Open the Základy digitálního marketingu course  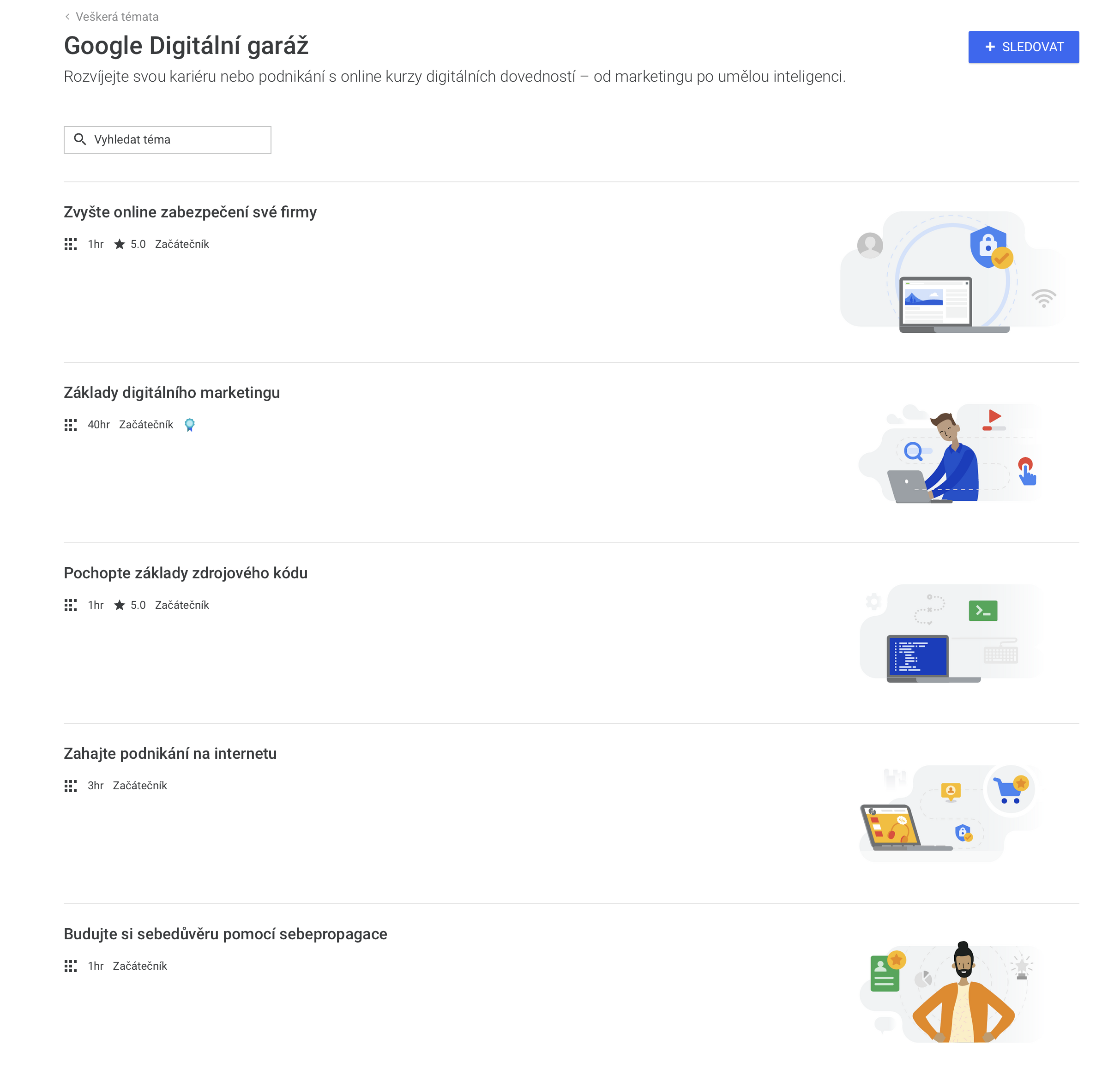(172, 392)
